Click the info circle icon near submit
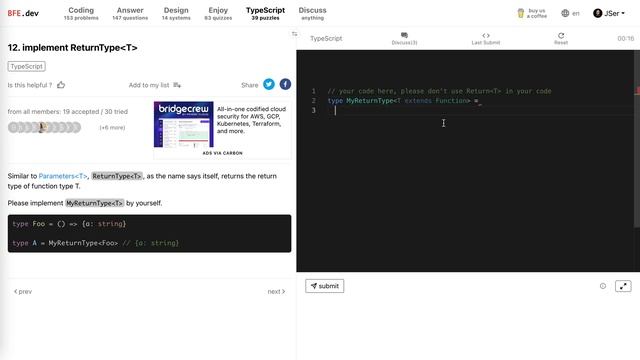The image size is (640, 360). tap(603, 286)
